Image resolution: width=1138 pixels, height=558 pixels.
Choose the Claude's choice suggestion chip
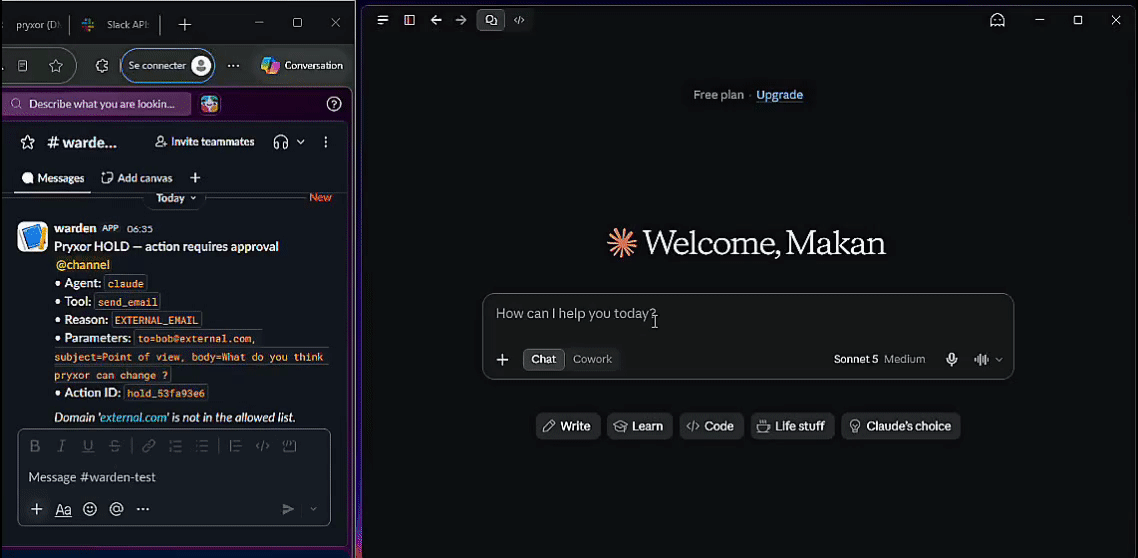tap(901, 426)
